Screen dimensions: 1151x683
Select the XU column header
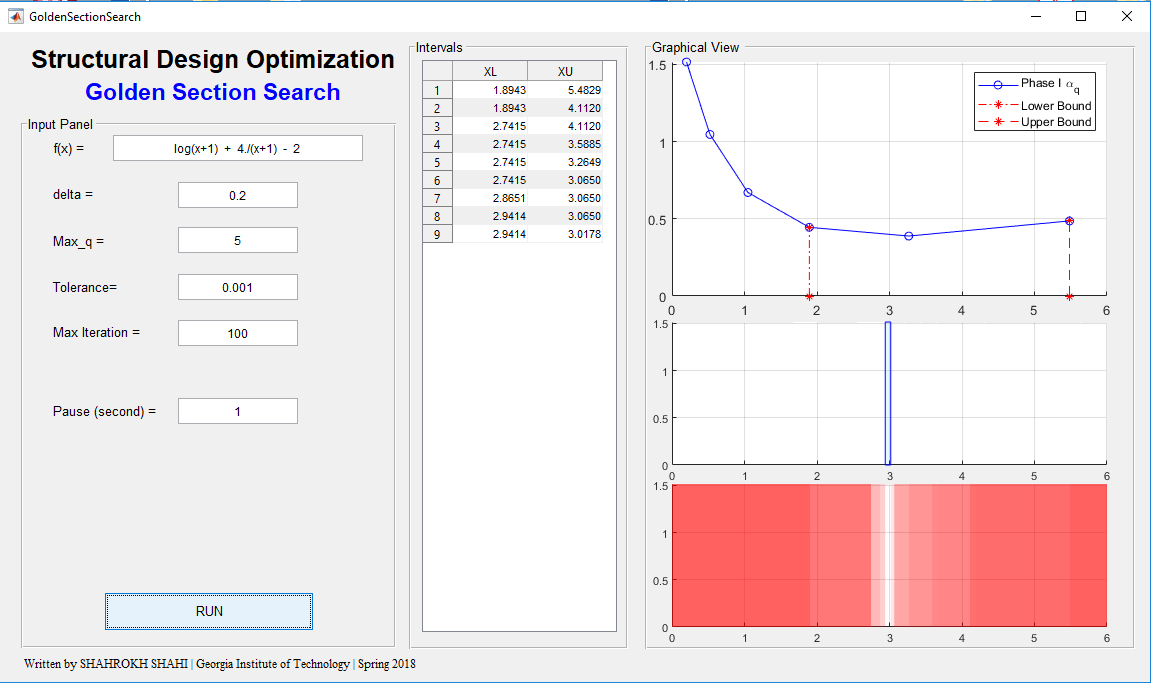click(x=565, y=71)
